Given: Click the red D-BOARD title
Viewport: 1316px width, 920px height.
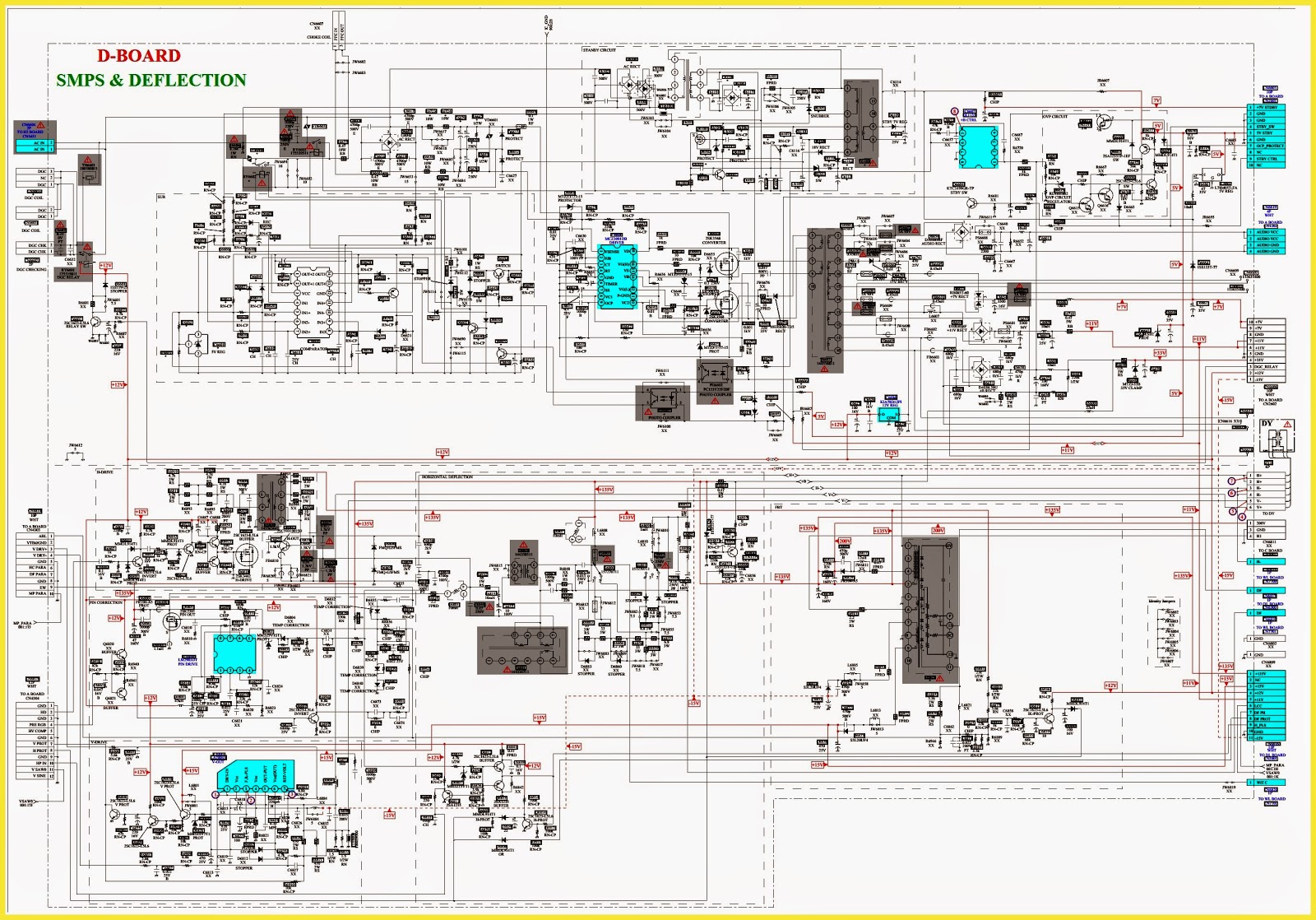Looking at the screenshot, I should 139,56.
